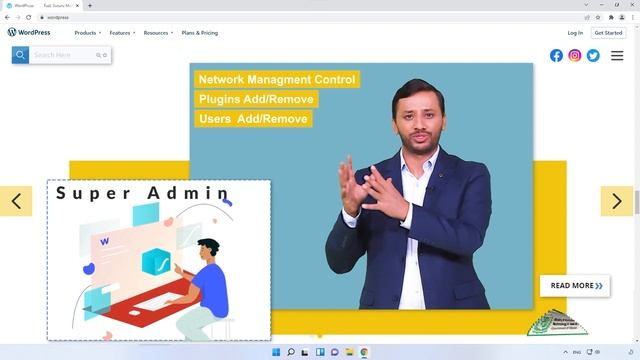Open File Explorer from the taskbar
The image size is (640, 360).
coord(349,352)
